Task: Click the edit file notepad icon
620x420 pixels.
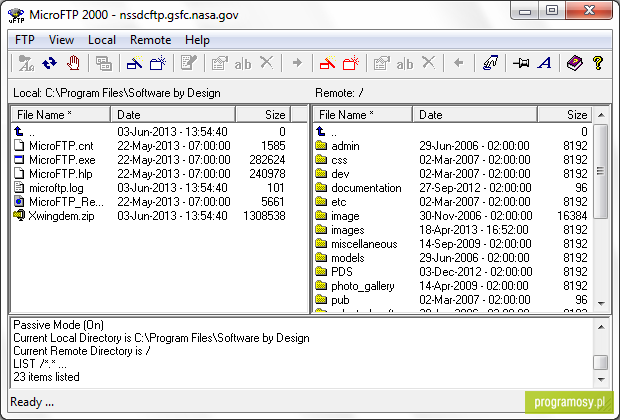Action: point(189,63)
